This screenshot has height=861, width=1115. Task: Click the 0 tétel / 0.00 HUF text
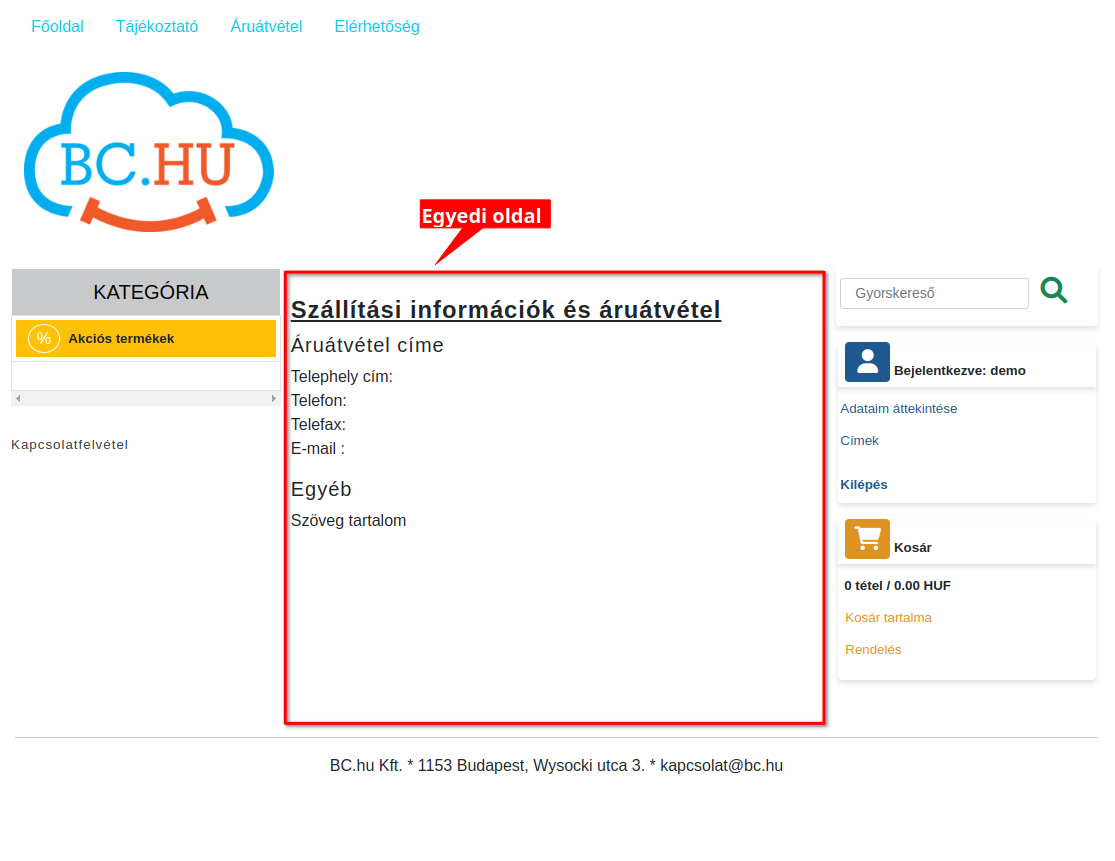pos(897,586)
